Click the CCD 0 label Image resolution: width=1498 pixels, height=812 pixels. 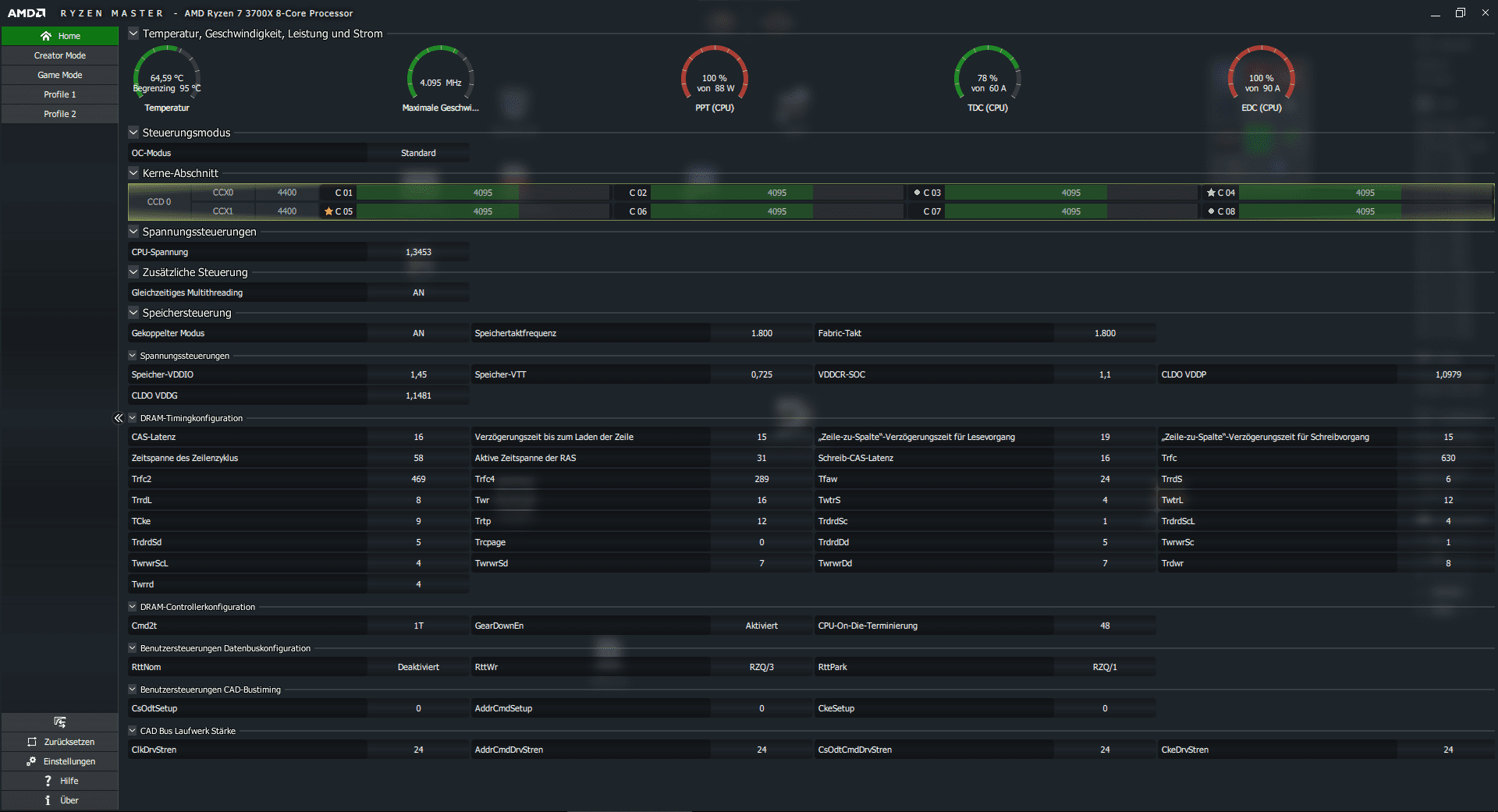point(159,202)
